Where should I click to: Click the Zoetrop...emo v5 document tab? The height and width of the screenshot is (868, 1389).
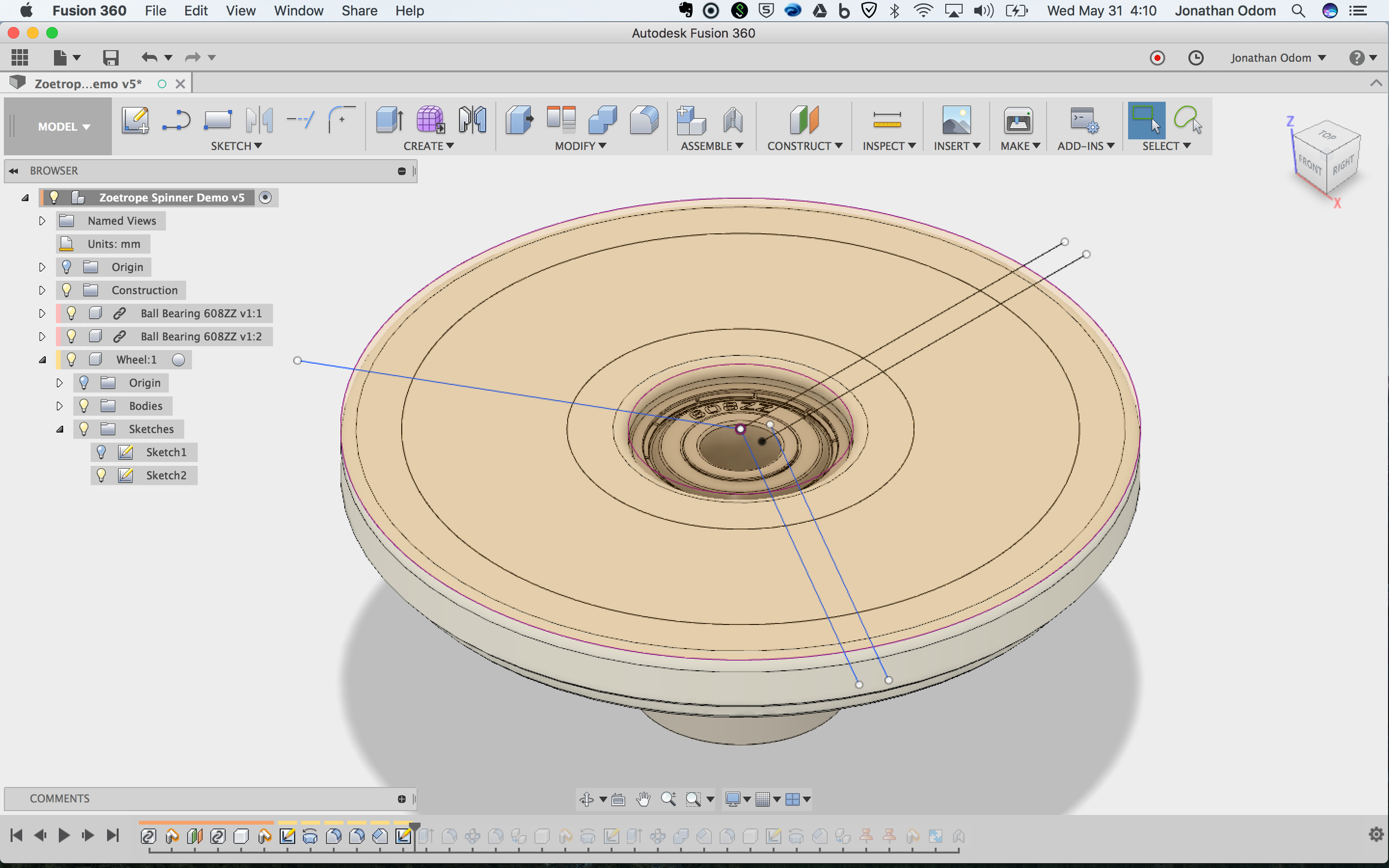[x=88, y=84]
